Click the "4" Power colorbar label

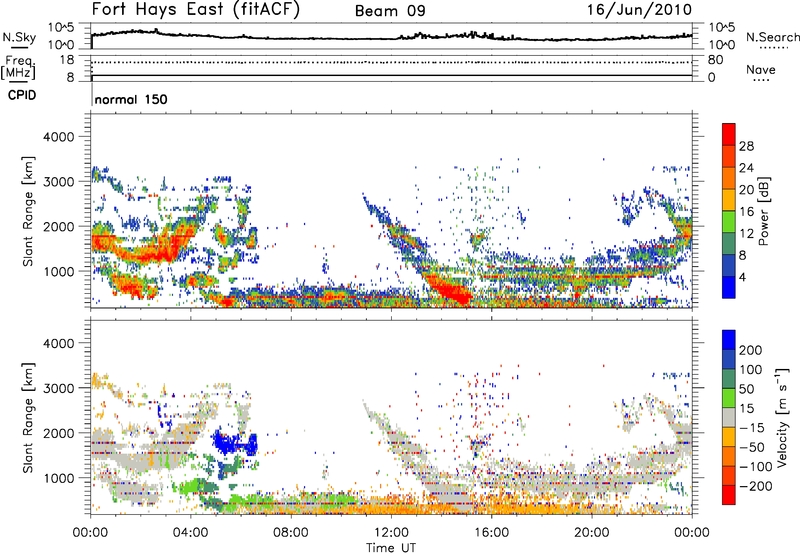pyautogui.click(x=742, y=277)
